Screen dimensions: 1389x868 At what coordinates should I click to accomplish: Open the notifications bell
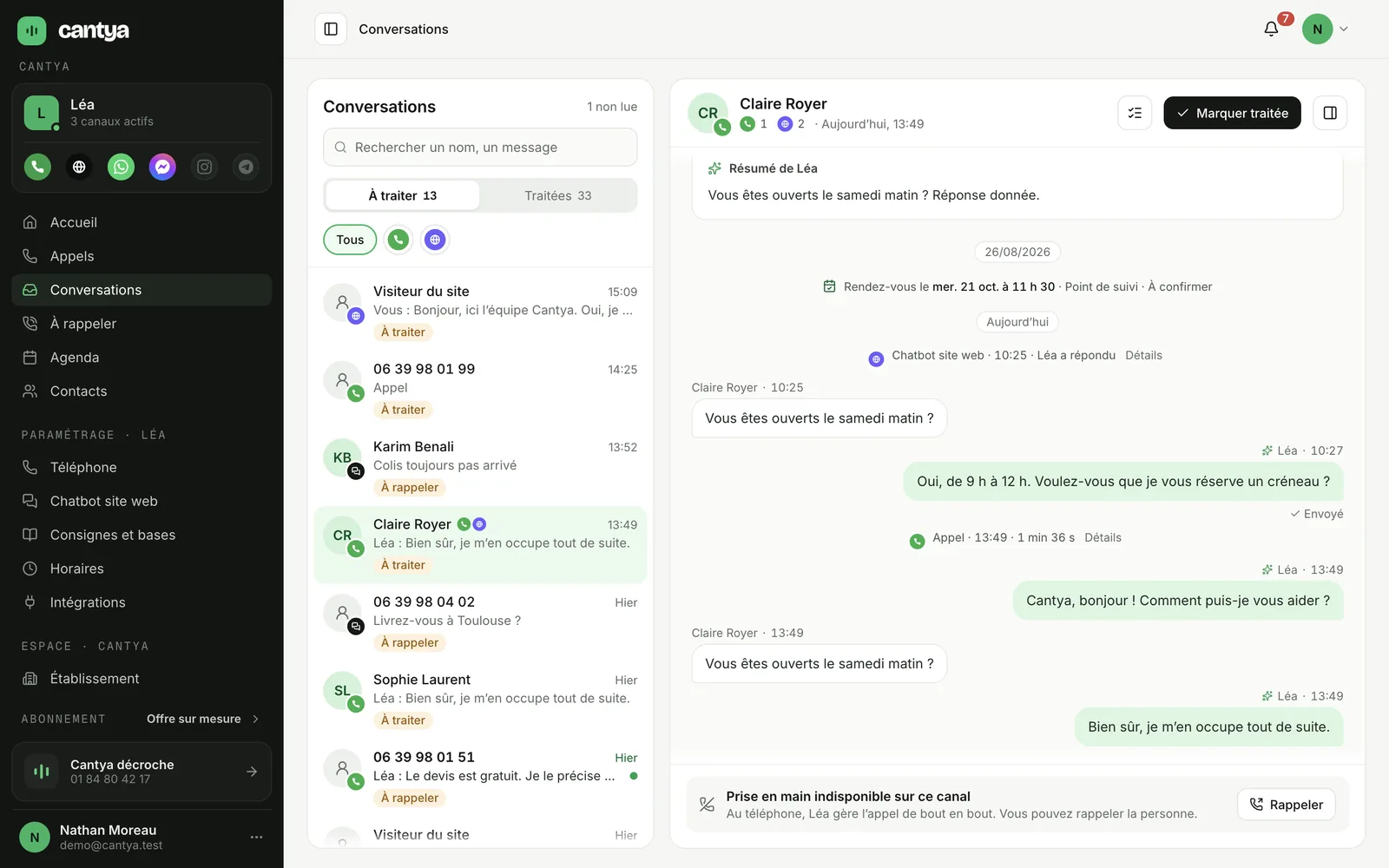1271,29
